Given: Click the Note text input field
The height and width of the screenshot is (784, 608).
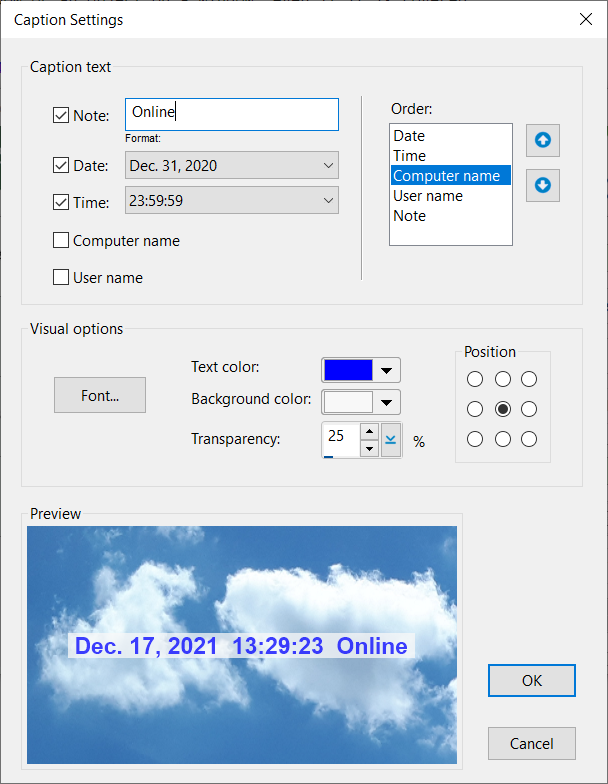Looking at the screenshot, I should coord(232,114).
